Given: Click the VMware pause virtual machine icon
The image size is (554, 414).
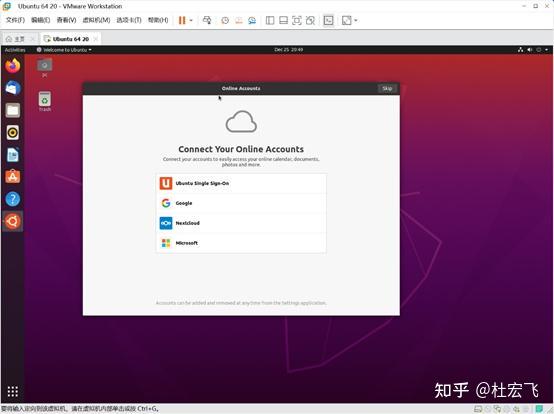Looking at the screenshot, I should [x=182, y=20].
